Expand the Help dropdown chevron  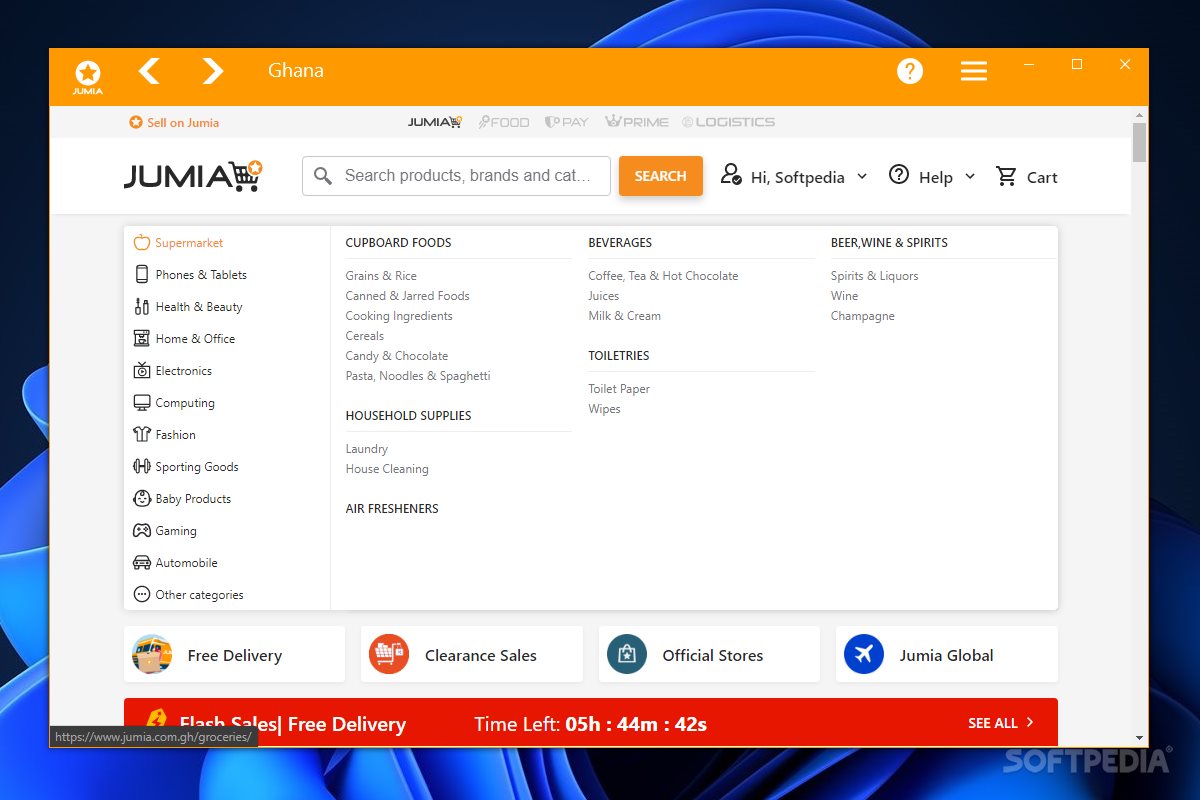[x=969, y=177]
